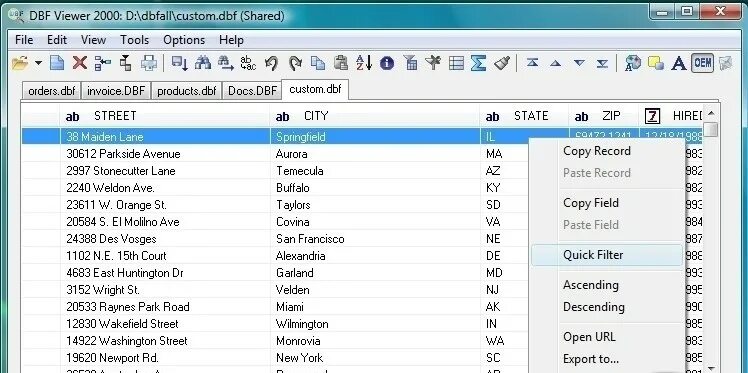Click the funnel-with-table filter icon
This screenshot has height=373, width=748.
tap(410, 63)
